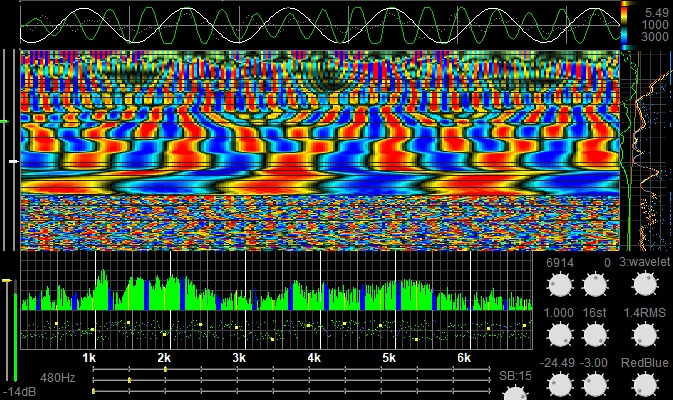Click the -24.49 value label
The width and height of the screenshot is (673, 400).
coord(558,363)
